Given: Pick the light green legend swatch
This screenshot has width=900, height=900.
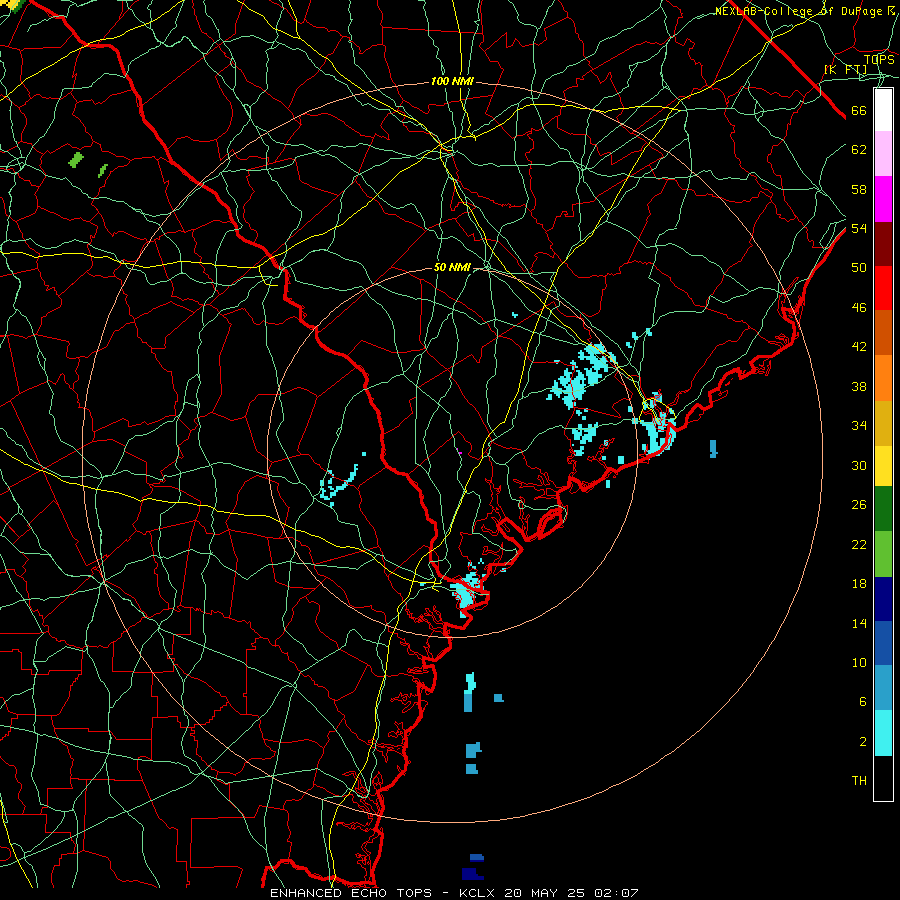Looking at the screenshot, I should point(883,554).
